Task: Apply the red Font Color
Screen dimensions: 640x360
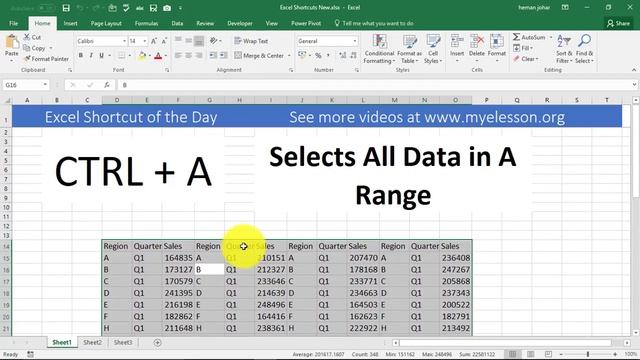Action: (x=158, y=56)
